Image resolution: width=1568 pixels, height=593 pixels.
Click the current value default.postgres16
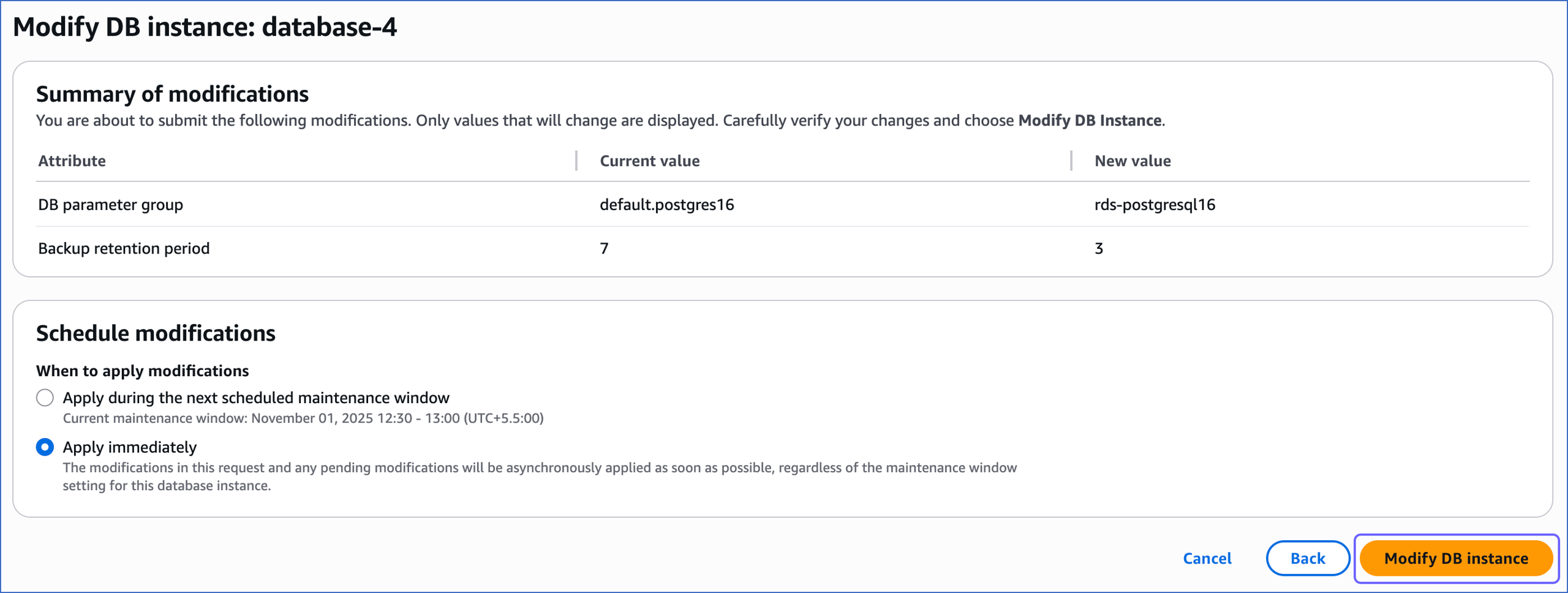coord(666,205)
